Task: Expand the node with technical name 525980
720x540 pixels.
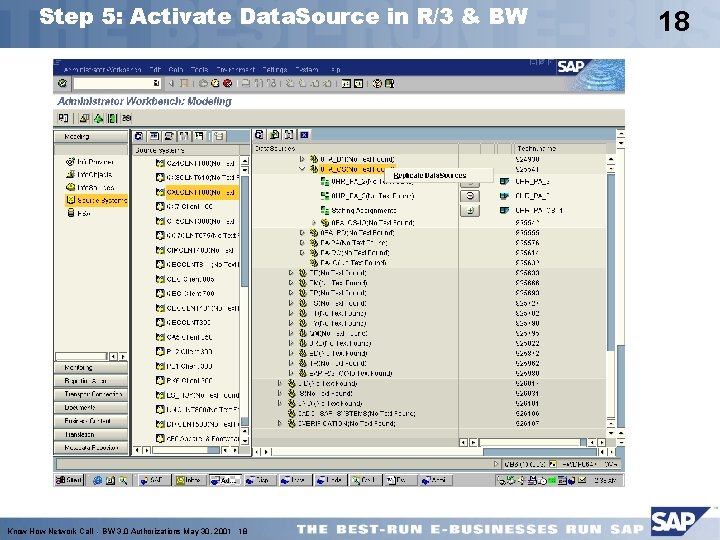Action: 291,373
